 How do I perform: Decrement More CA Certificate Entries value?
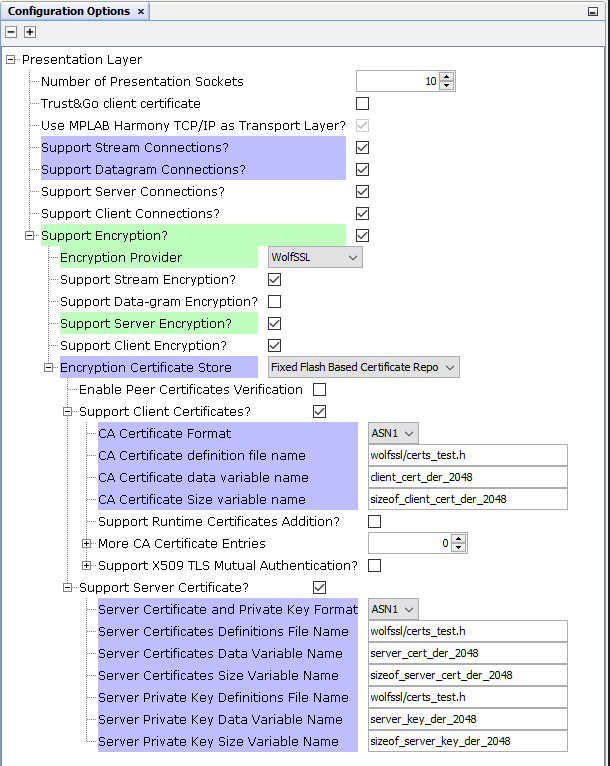[458, 548]
